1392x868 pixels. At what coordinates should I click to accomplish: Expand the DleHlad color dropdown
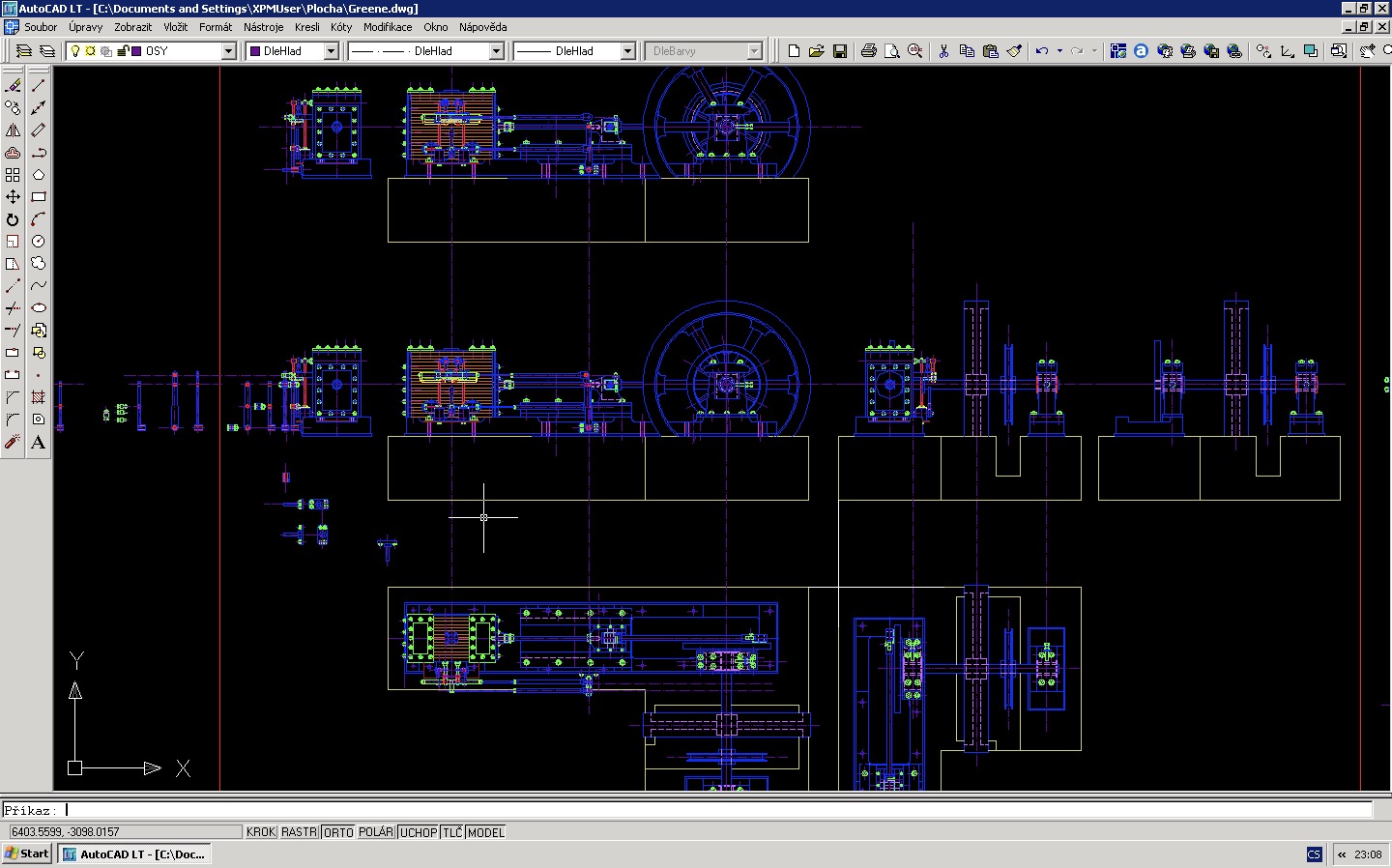pos(331,51)
